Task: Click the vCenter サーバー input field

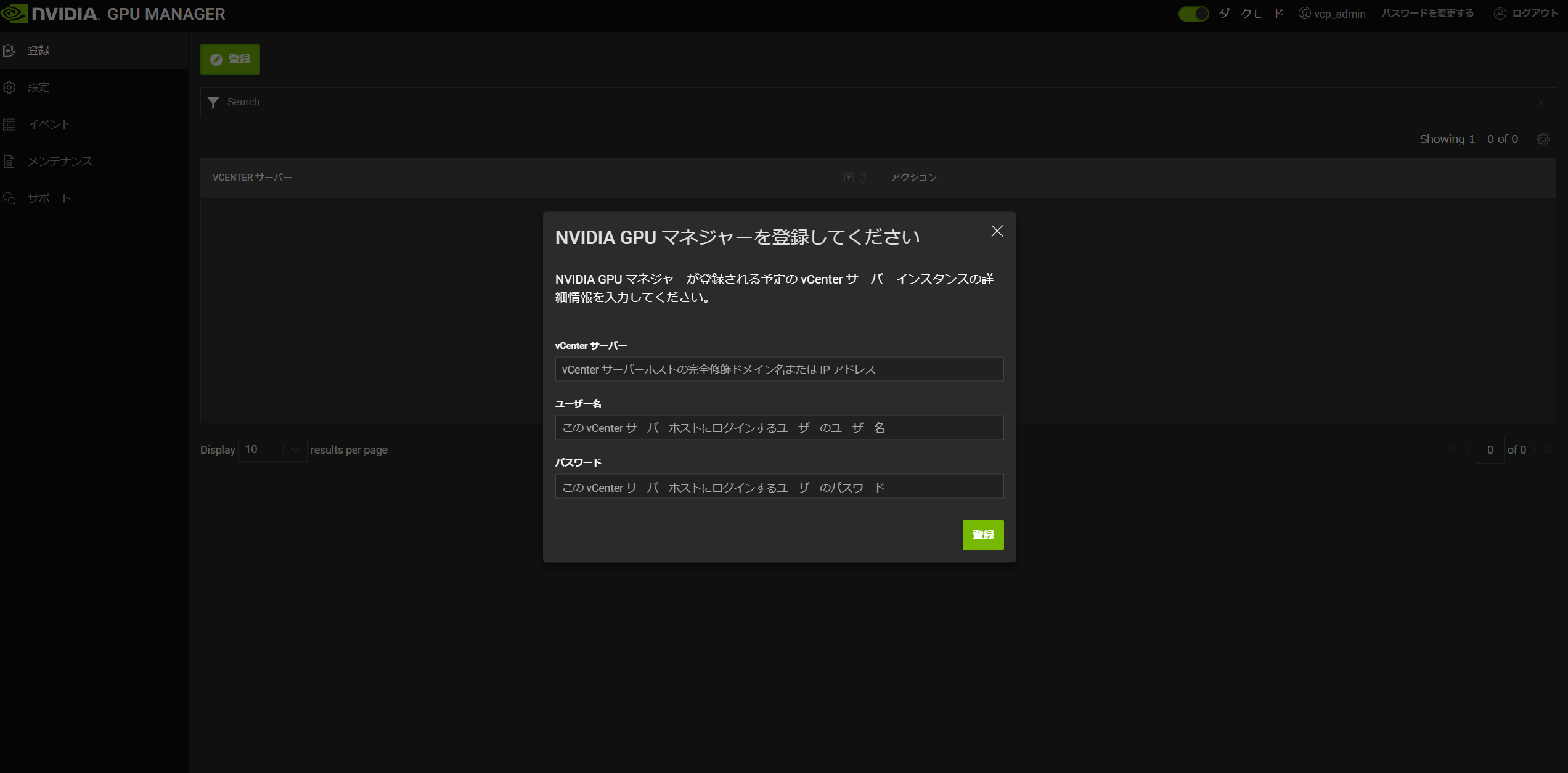Action: pyautogui.click(x=779, y=369)
